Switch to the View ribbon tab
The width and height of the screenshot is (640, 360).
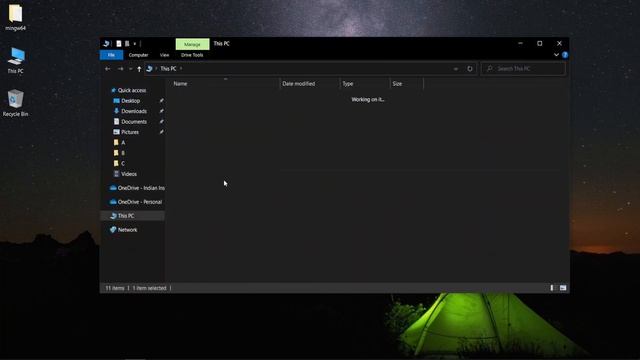(164, 55)
